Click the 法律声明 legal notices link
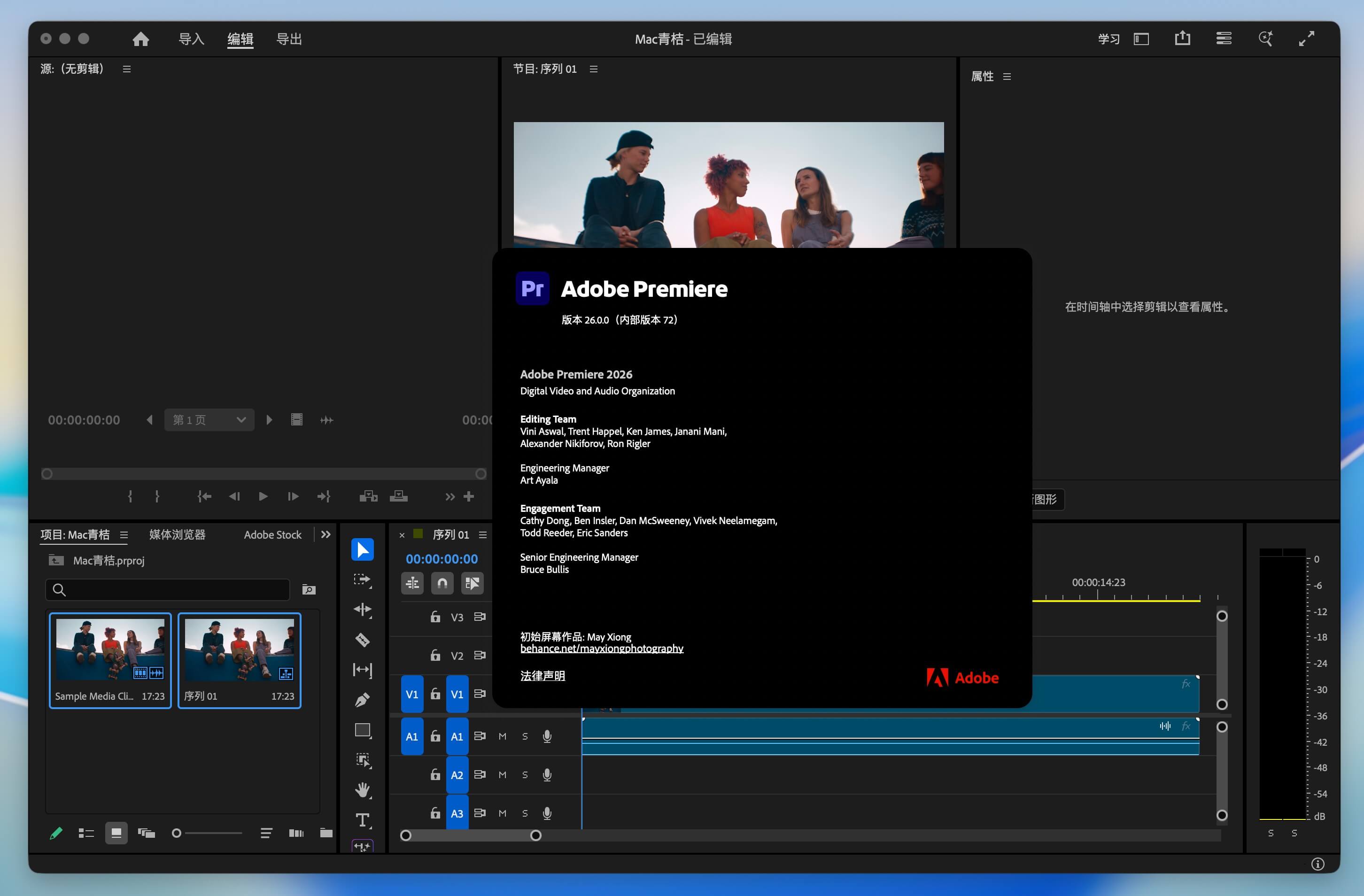 (542, 676)
